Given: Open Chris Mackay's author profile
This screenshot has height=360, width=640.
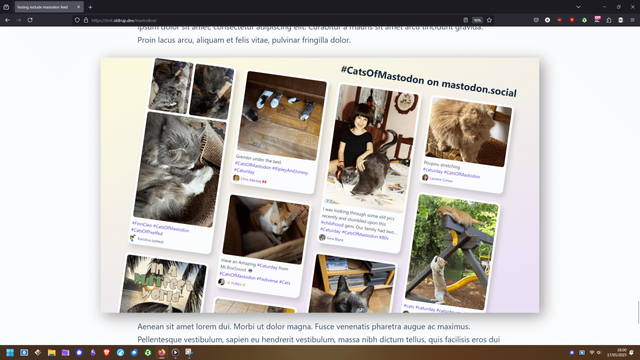Looking at the screenshot, I should click(251, 180).
